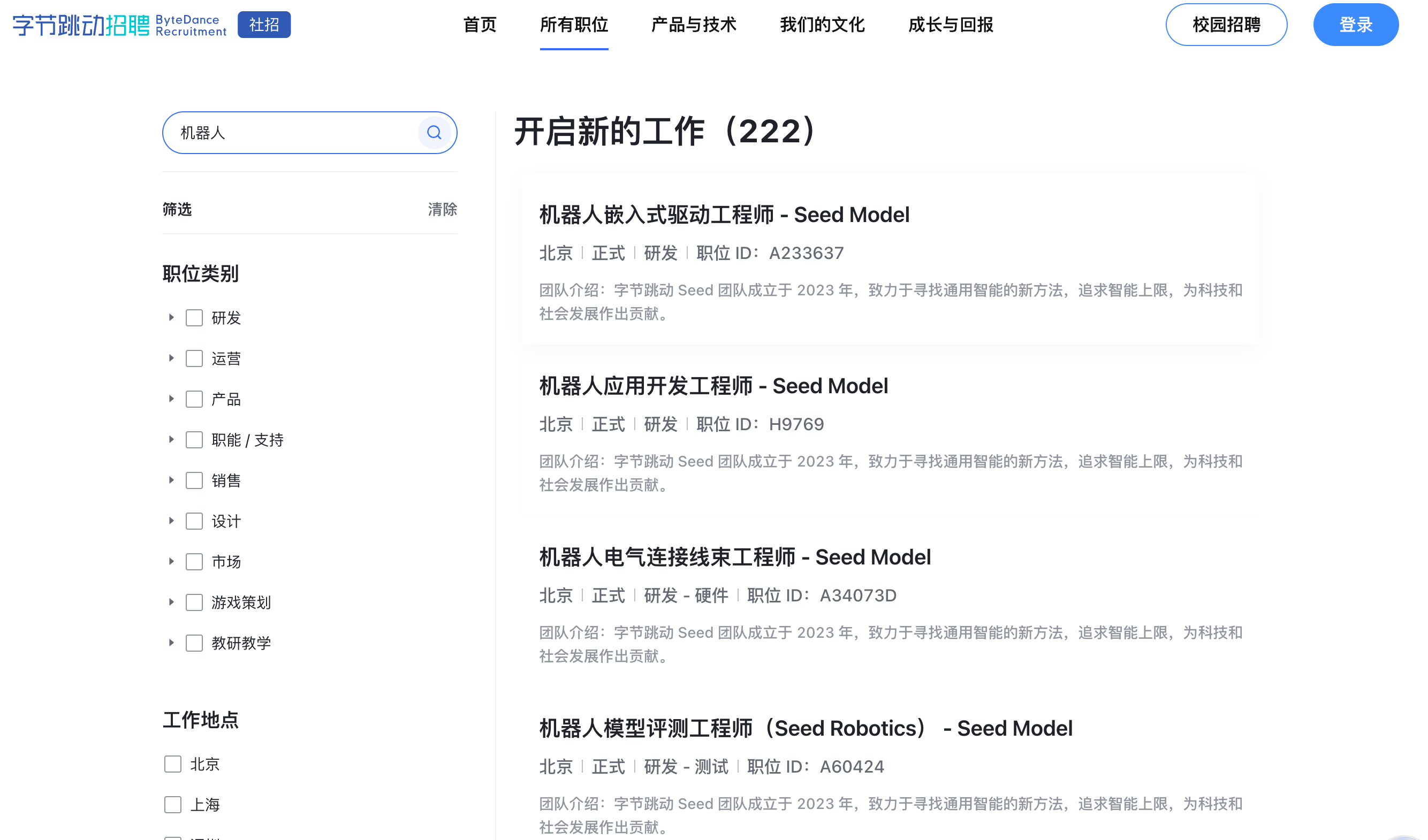Check the 市场 category checkbox

[194, 562]
